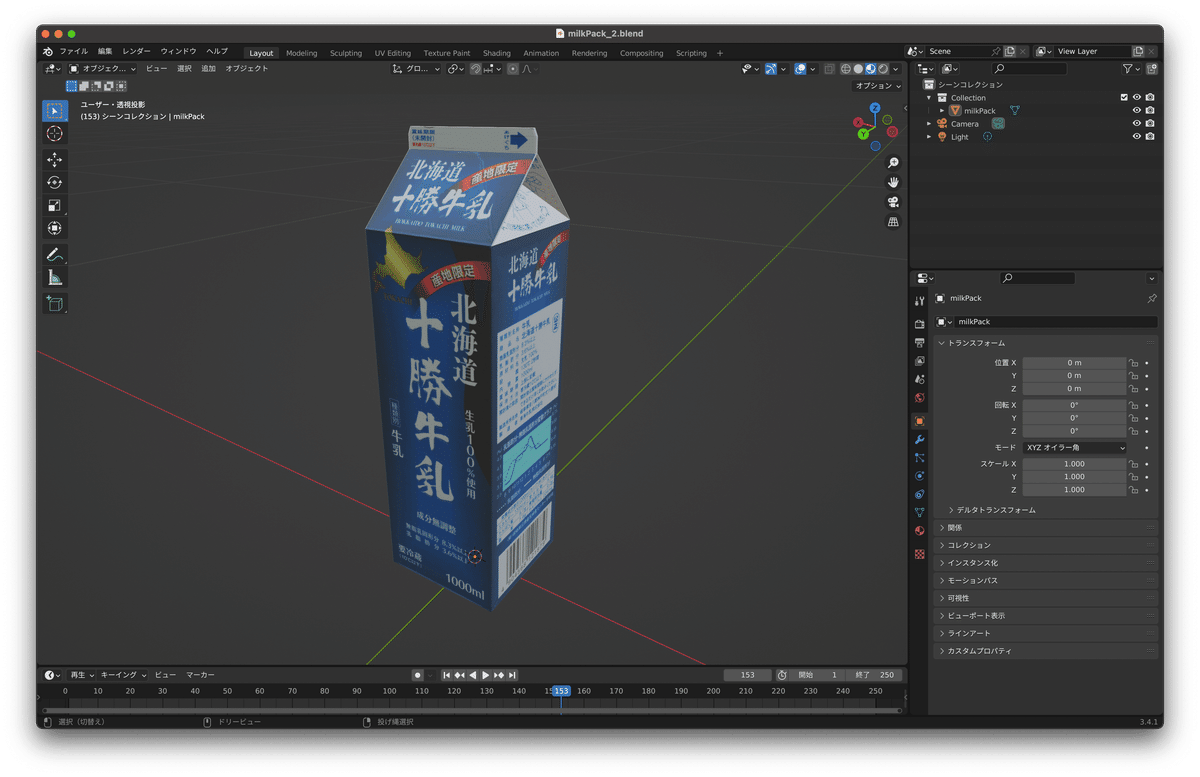Select the Scale tool

(x=55, y=206)
